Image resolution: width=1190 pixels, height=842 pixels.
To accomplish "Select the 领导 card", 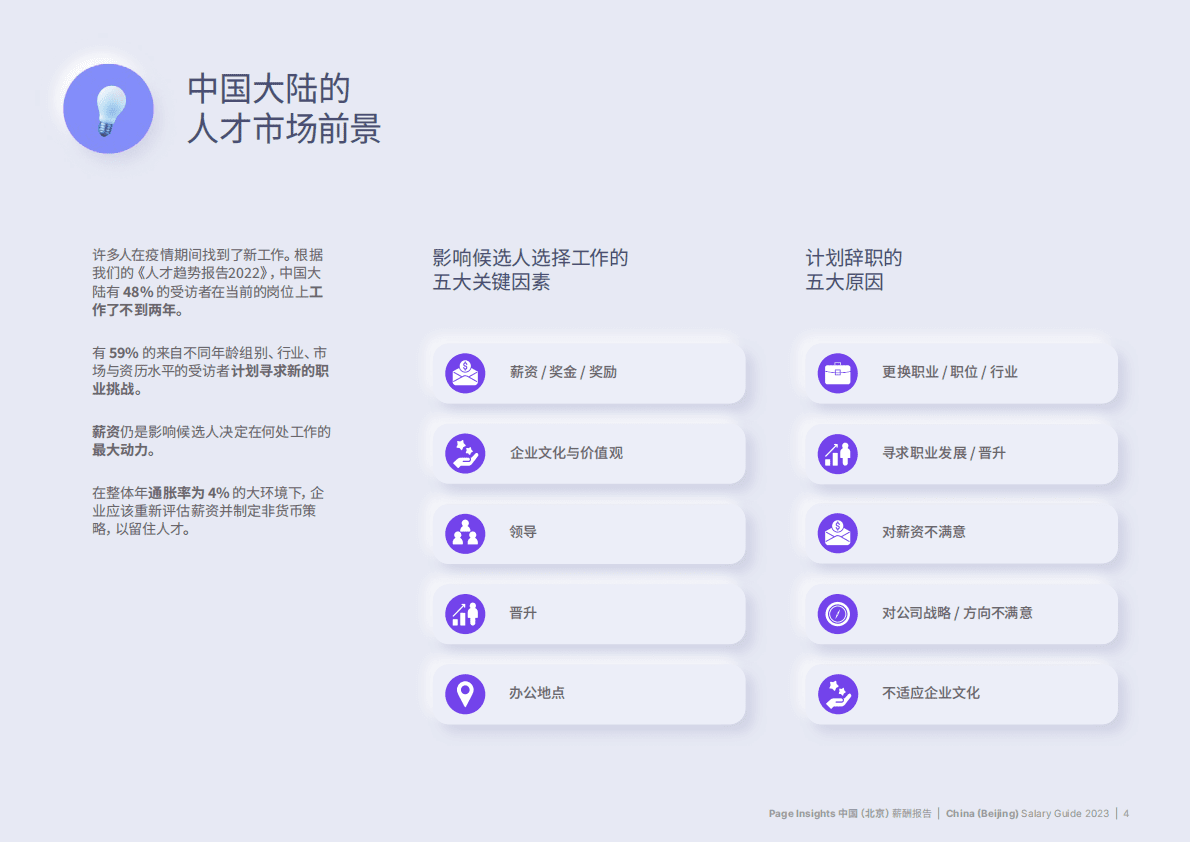I will tap(590, 532).
